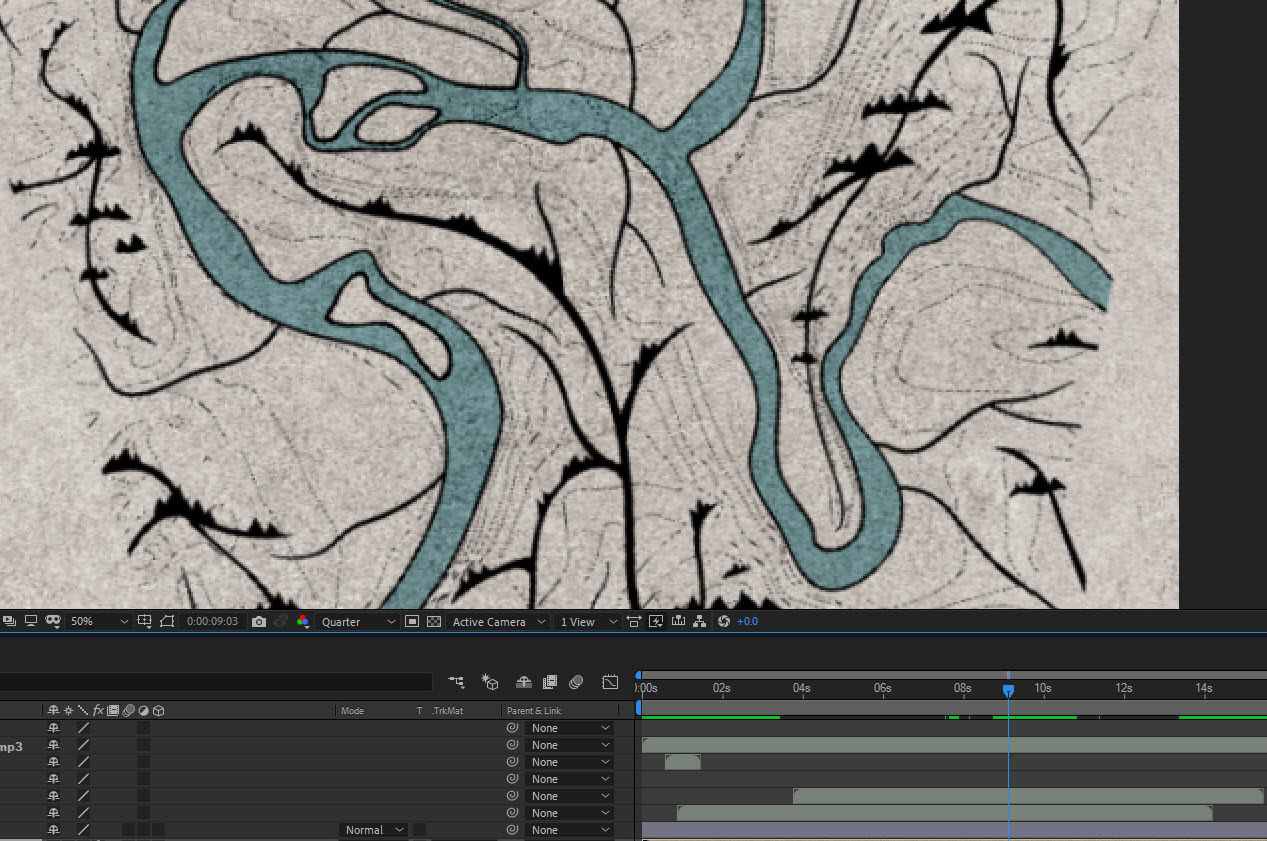Click the time navigator start handle
This screenshot has width=1267, height=841.
click(x=639, y=675)
